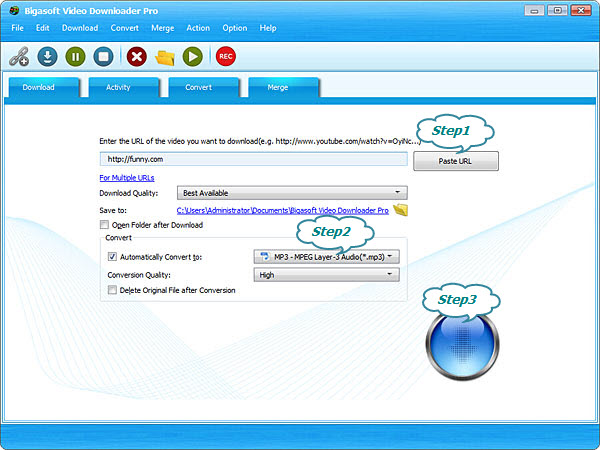Switch to the Download tab
Screen dimensions: 600x450
[x=44, y=87]
